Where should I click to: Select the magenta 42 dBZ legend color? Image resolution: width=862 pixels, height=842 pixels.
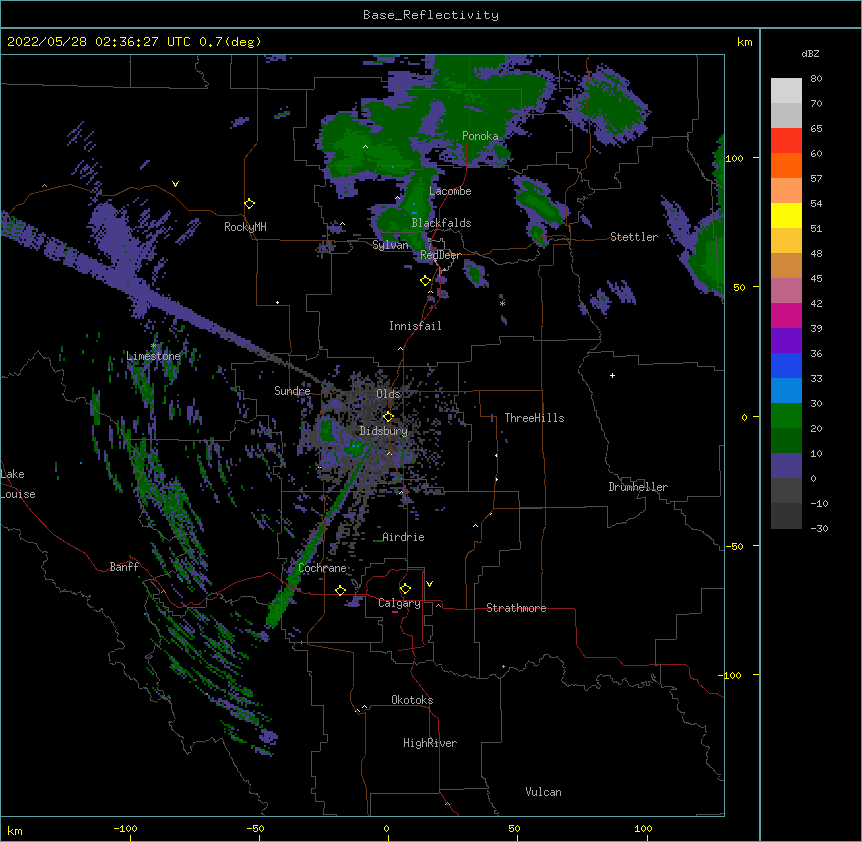click(x=786, y=315)
